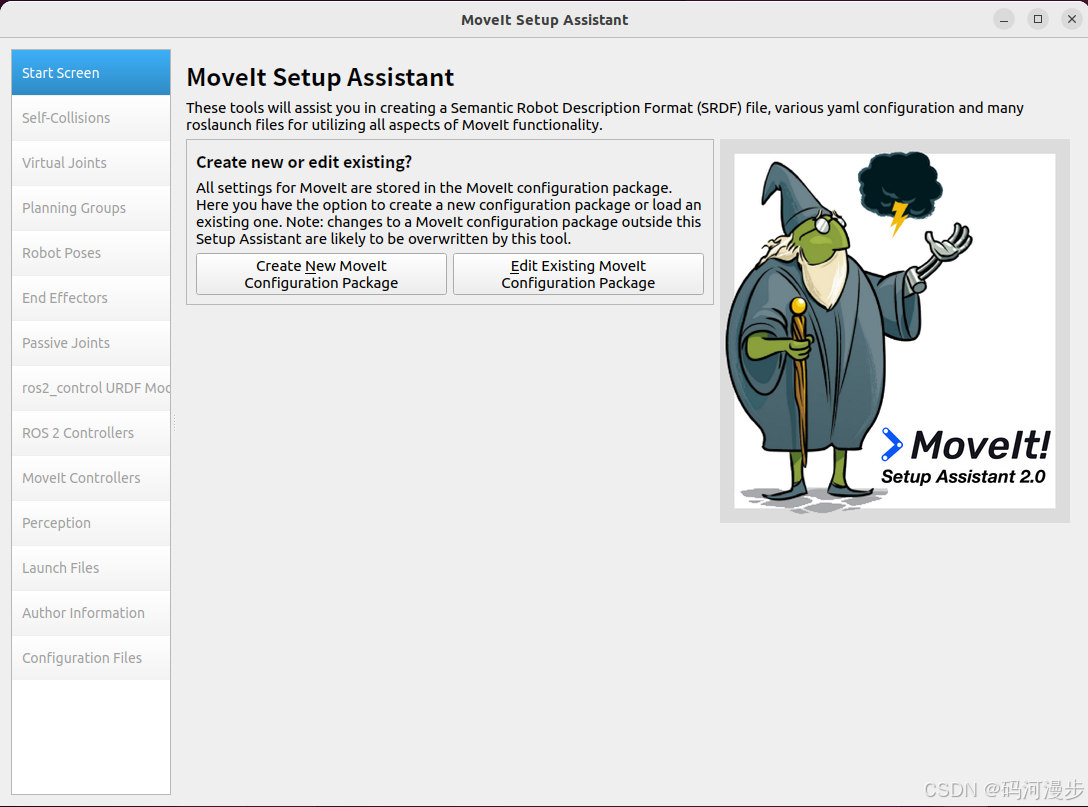
Task: Click Edit Existing MoveIt Configuration Package
Action: click(578, 274)
